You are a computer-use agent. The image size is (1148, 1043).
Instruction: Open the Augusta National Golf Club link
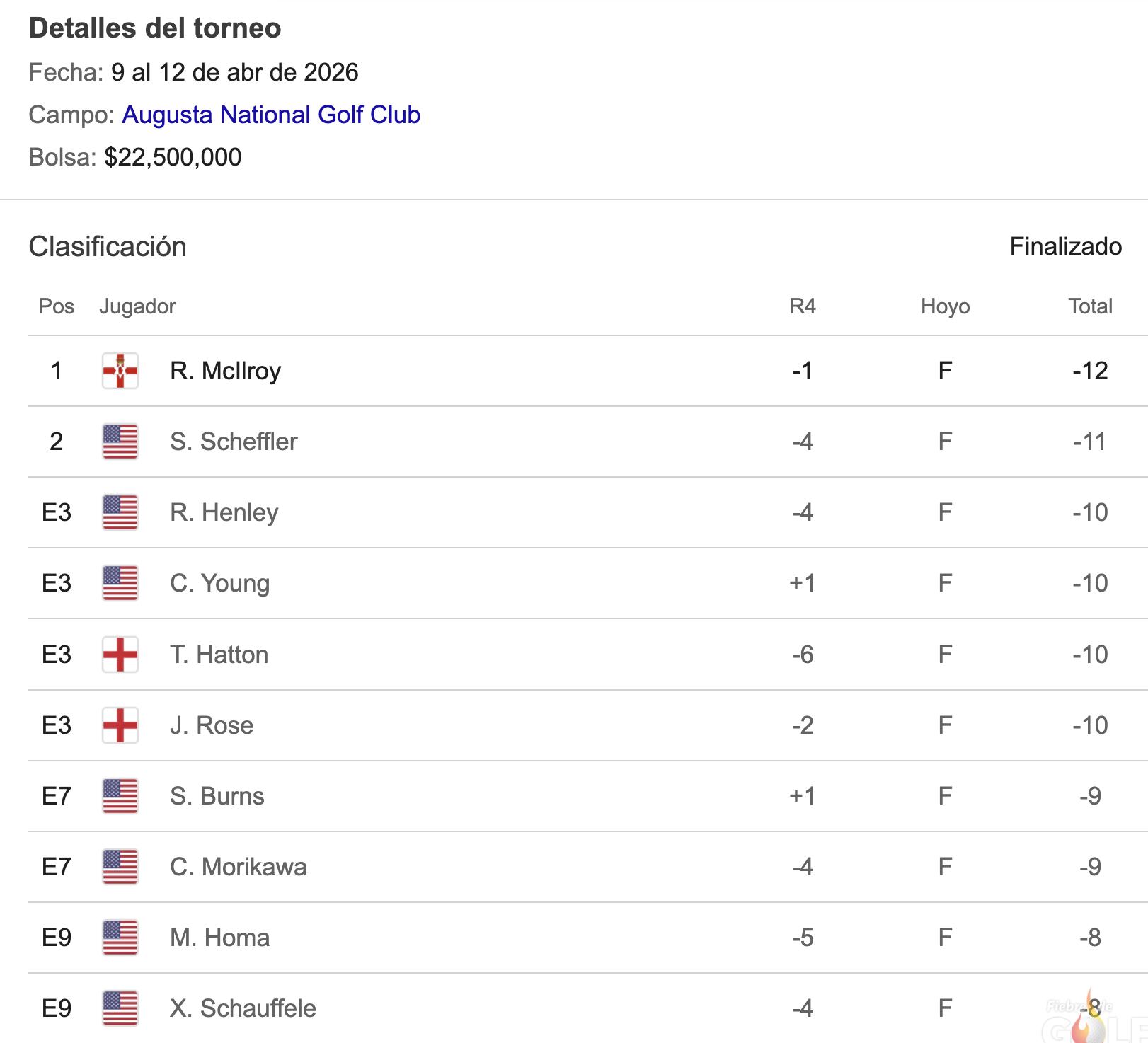(271, 115)
